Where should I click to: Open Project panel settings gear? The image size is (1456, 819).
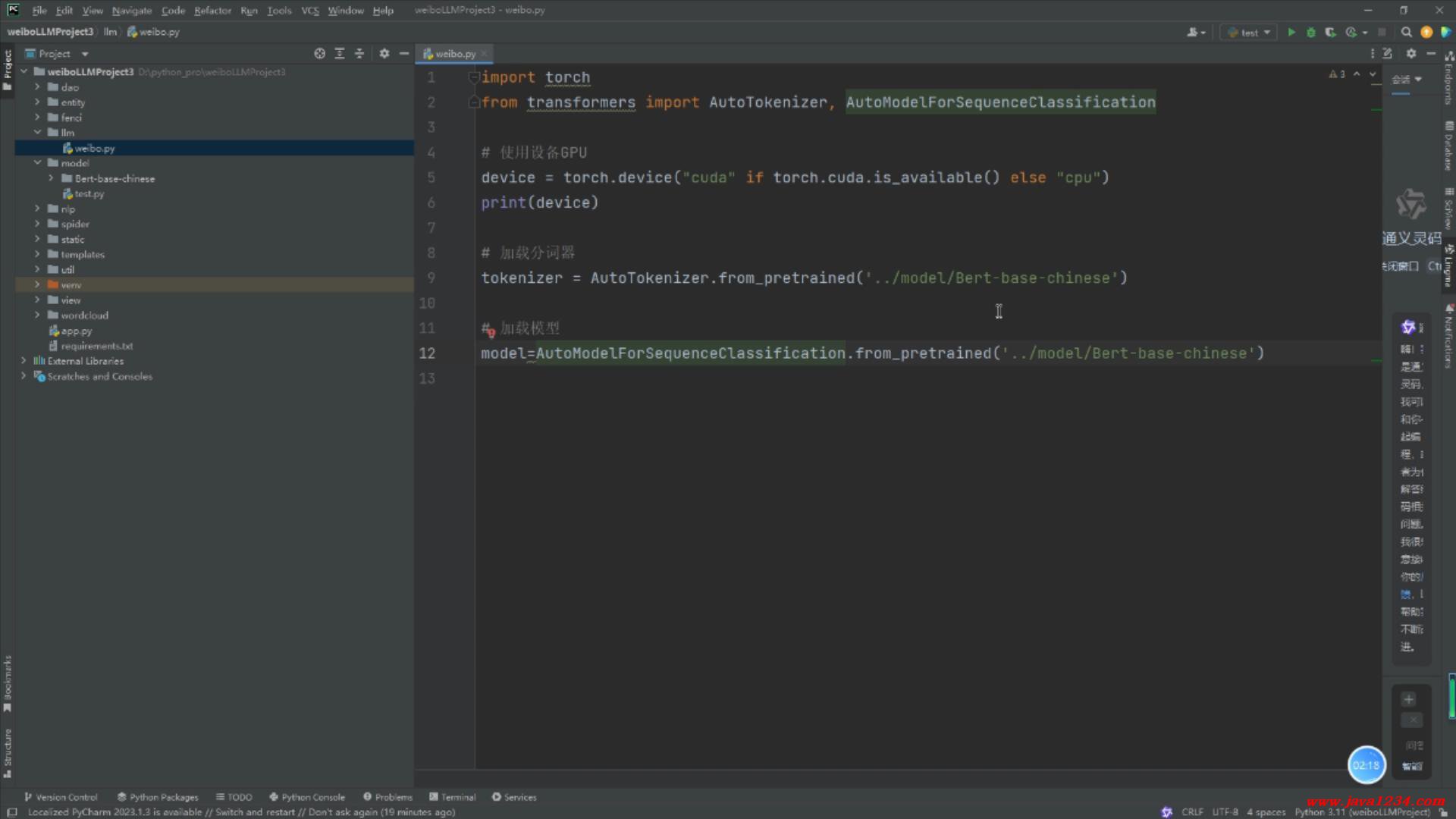(384, 54)
